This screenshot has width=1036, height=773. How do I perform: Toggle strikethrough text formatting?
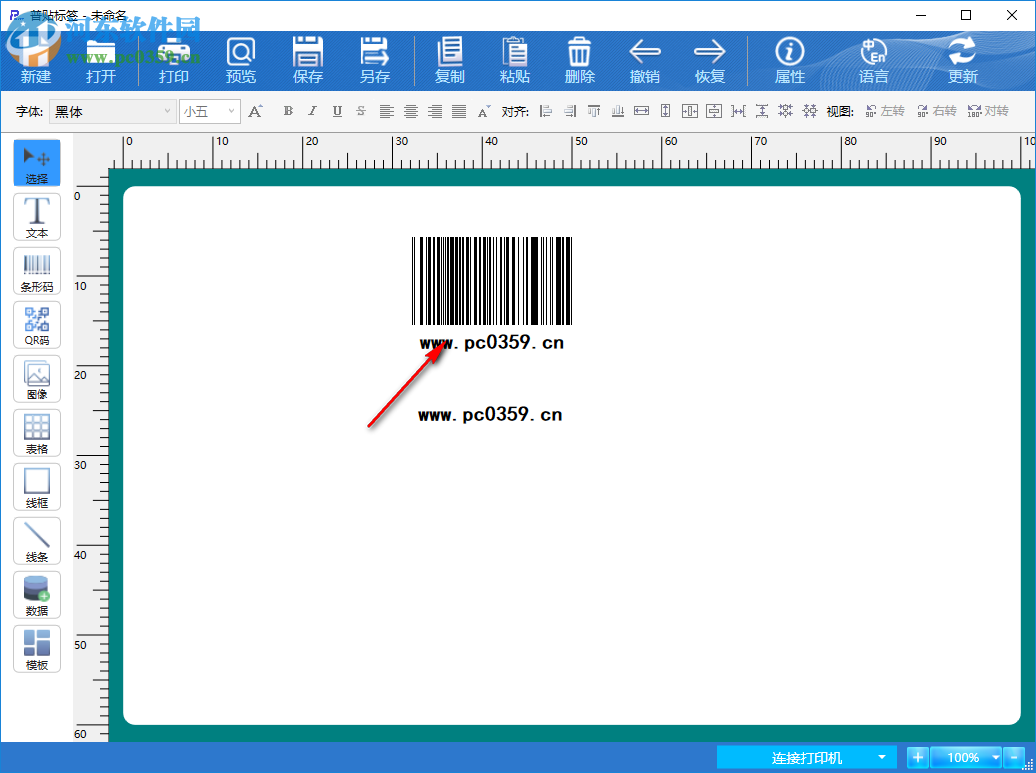[361, 111]
